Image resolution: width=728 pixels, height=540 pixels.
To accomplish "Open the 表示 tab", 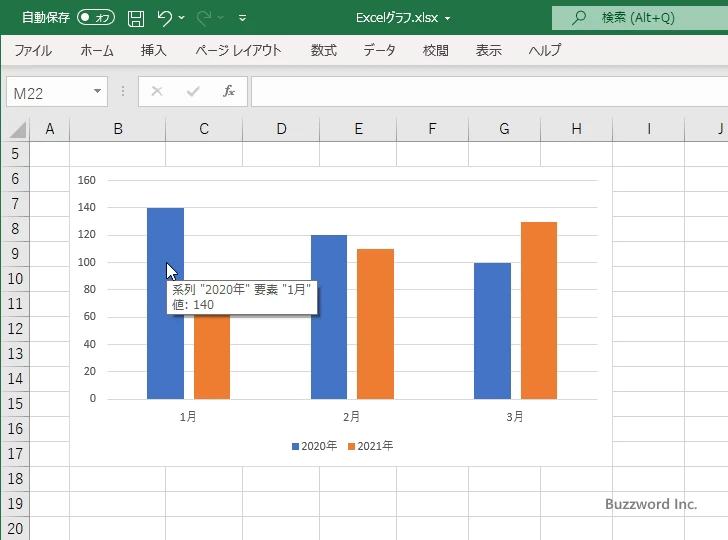I will click(488, 50).
